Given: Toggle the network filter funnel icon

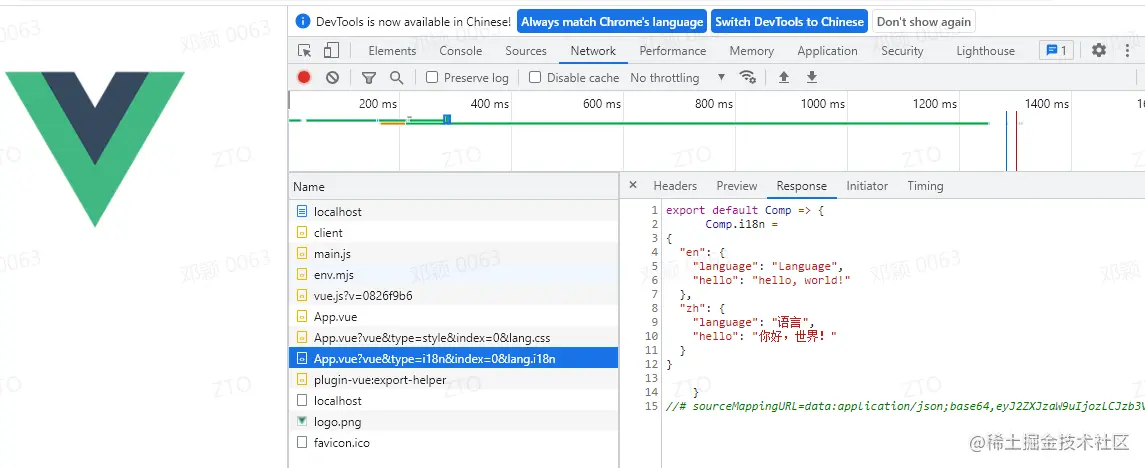Looking at the screenshot, I should point(369,77).
